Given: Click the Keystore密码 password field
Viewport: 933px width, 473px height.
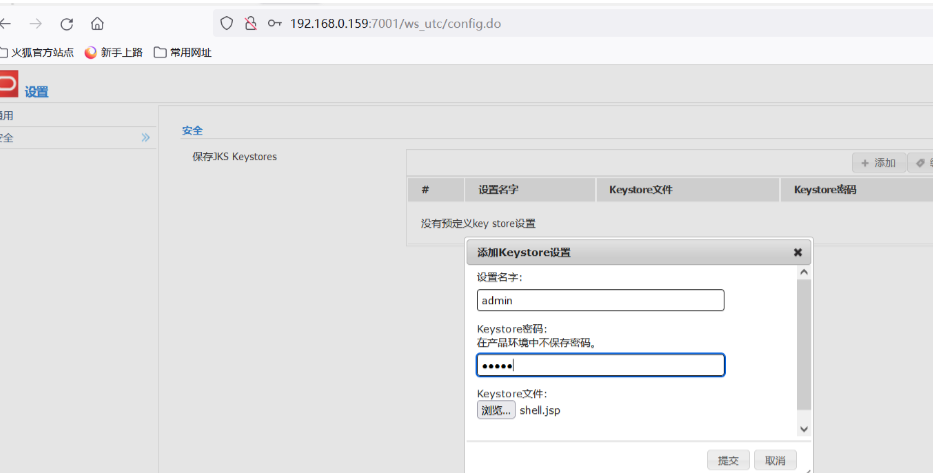Looking at the screenshot, I should click(600, 365).
